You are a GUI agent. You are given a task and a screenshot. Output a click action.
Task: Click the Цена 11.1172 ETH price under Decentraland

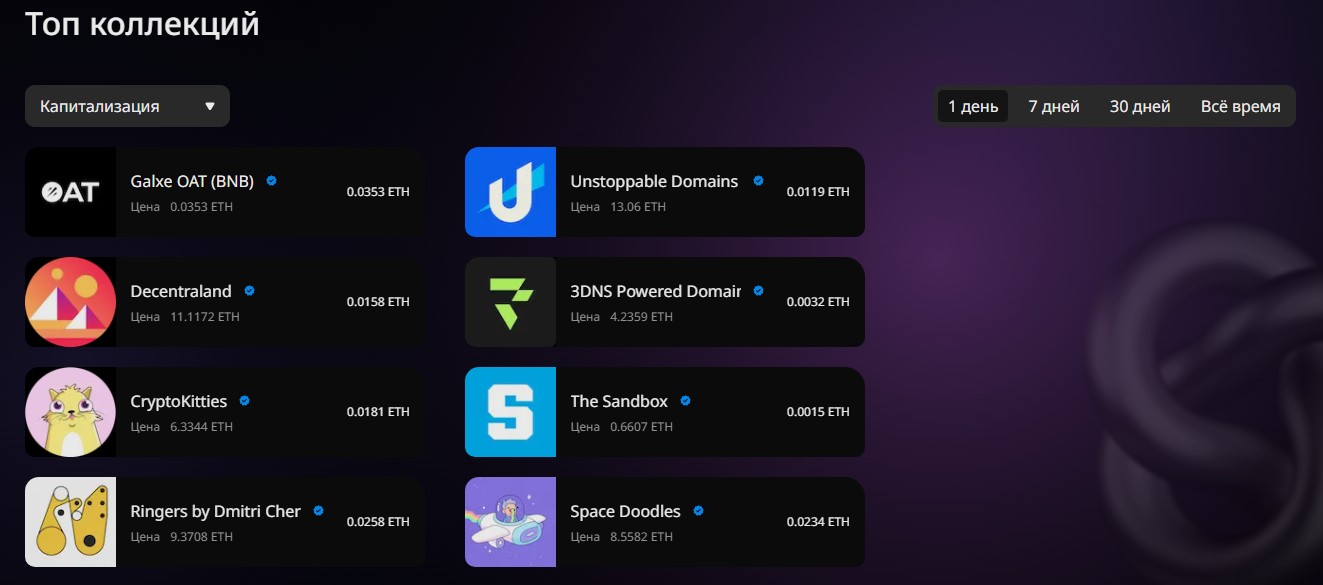tap(185, 317)
